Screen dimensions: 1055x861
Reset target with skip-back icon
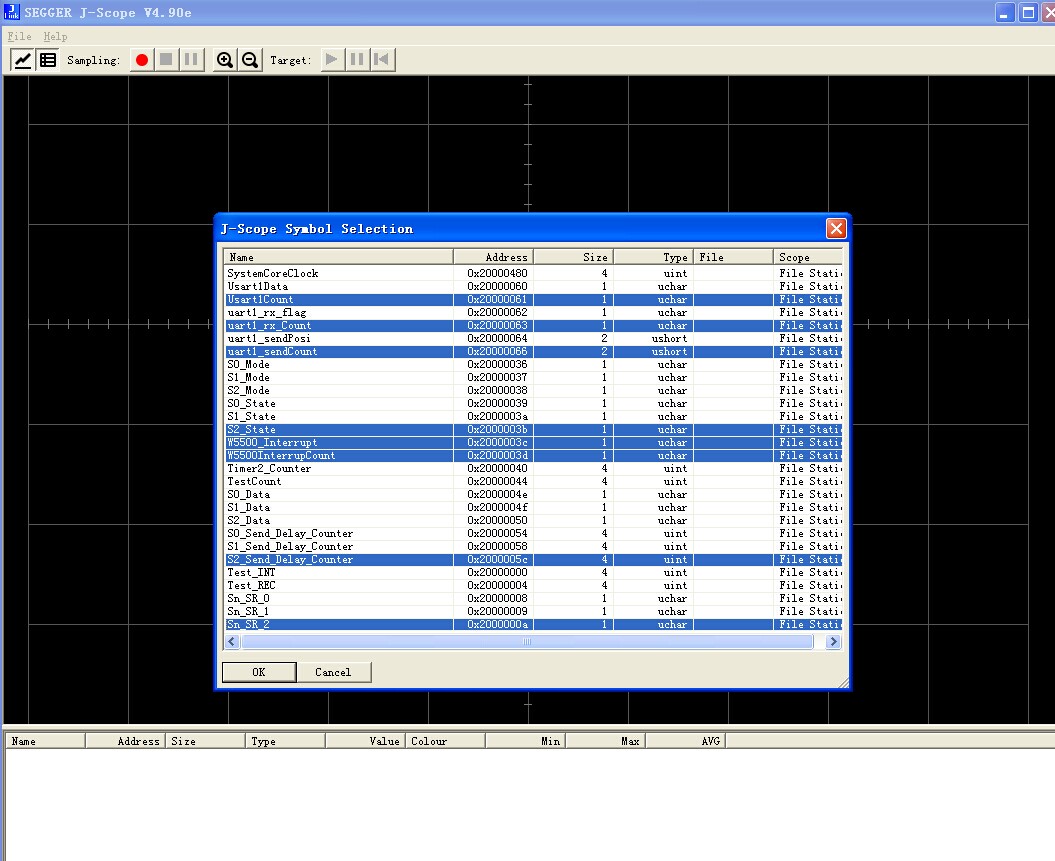381,60
